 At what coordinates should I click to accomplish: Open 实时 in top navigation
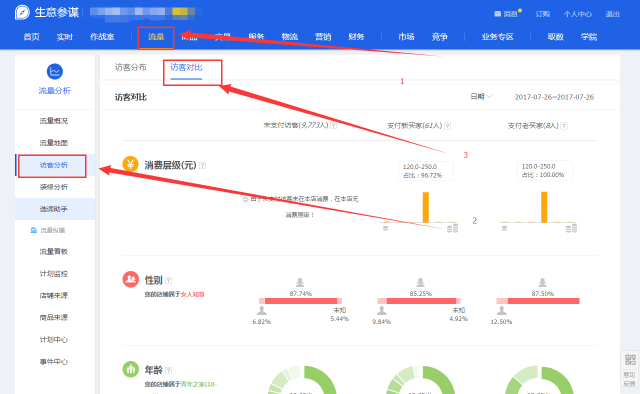64,37
